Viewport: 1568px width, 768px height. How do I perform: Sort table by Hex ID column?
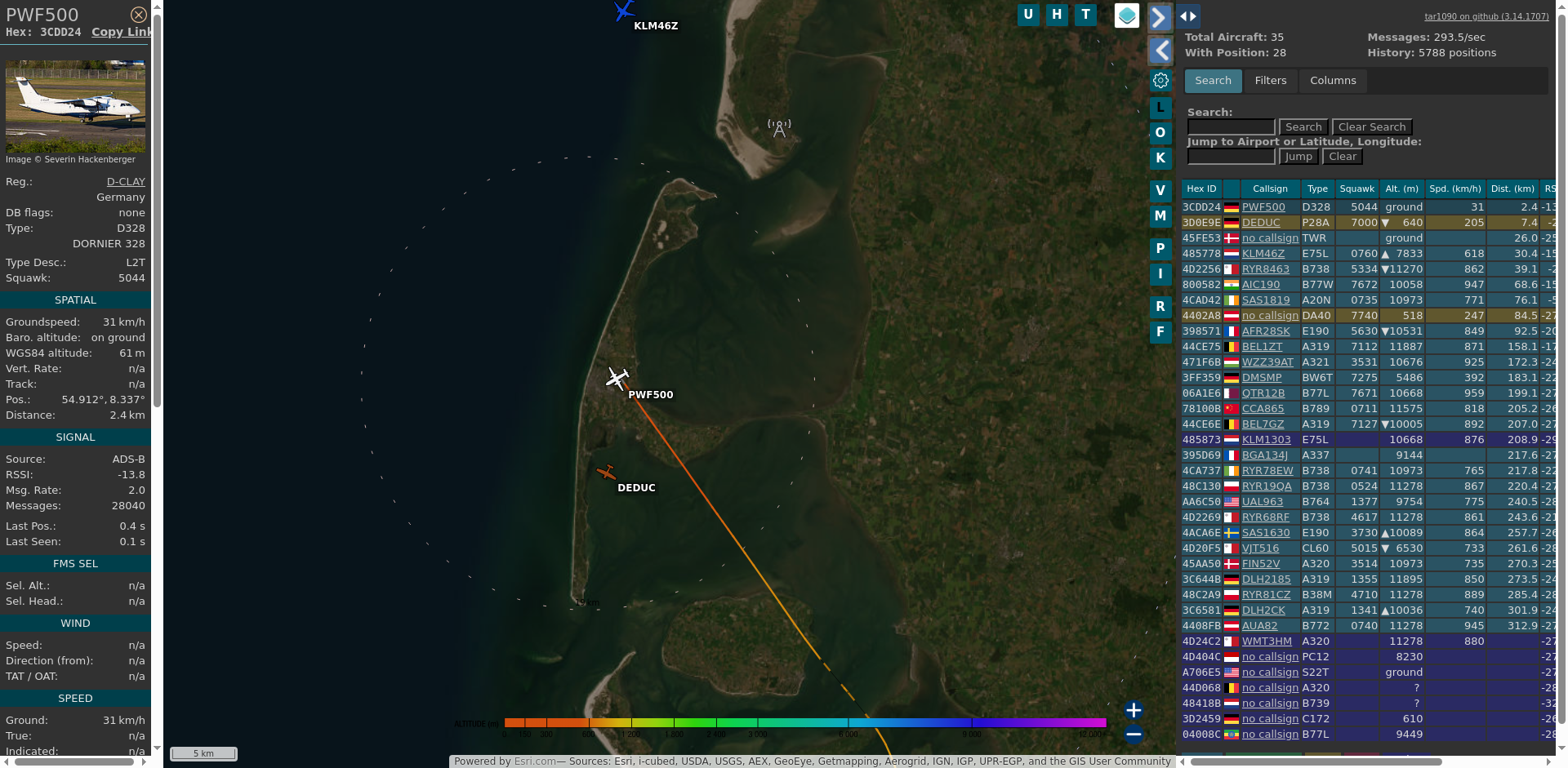point(1201,189)
